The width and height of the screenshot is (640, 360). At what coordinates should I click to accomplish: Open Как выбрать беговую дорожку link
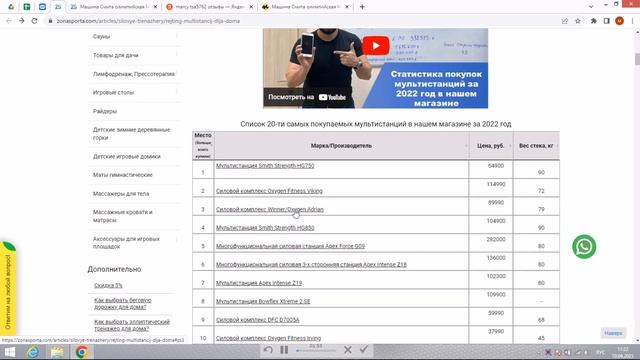point(122,303)
